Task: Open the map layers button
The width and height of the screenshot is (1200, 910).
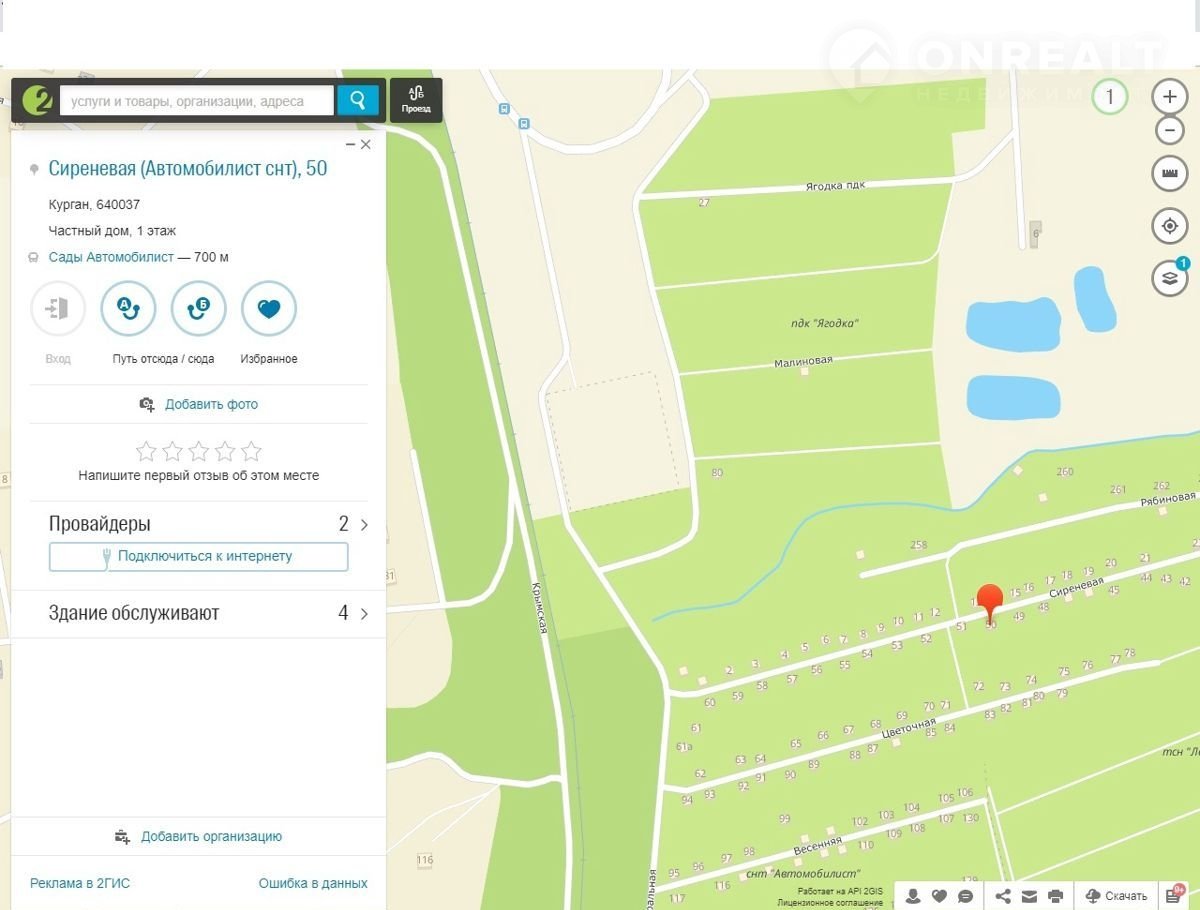Action: (x=1169, y=278)
